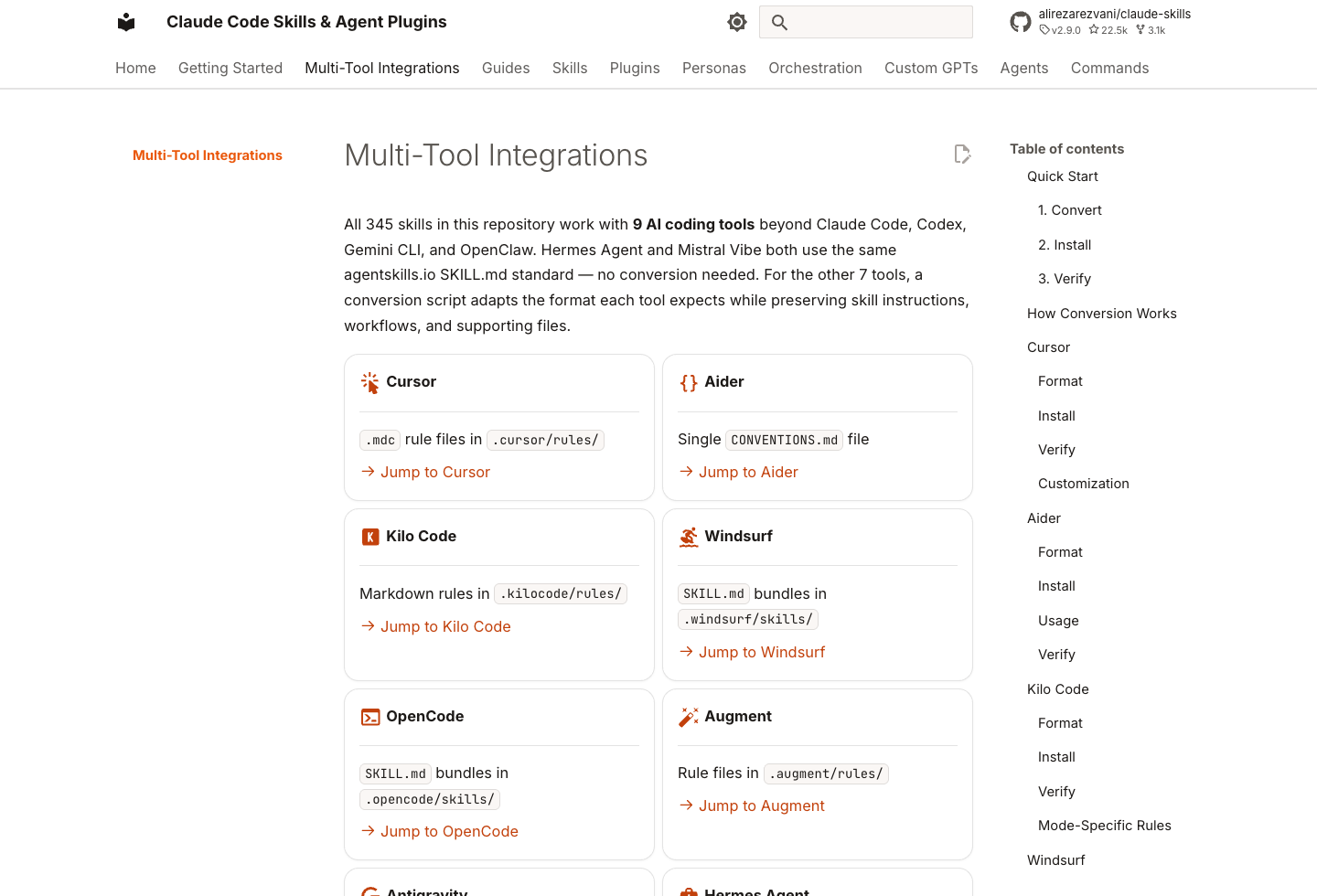Open the Orchestration tab
This screenshot has width=1317, height=896.
pos(815,68)
